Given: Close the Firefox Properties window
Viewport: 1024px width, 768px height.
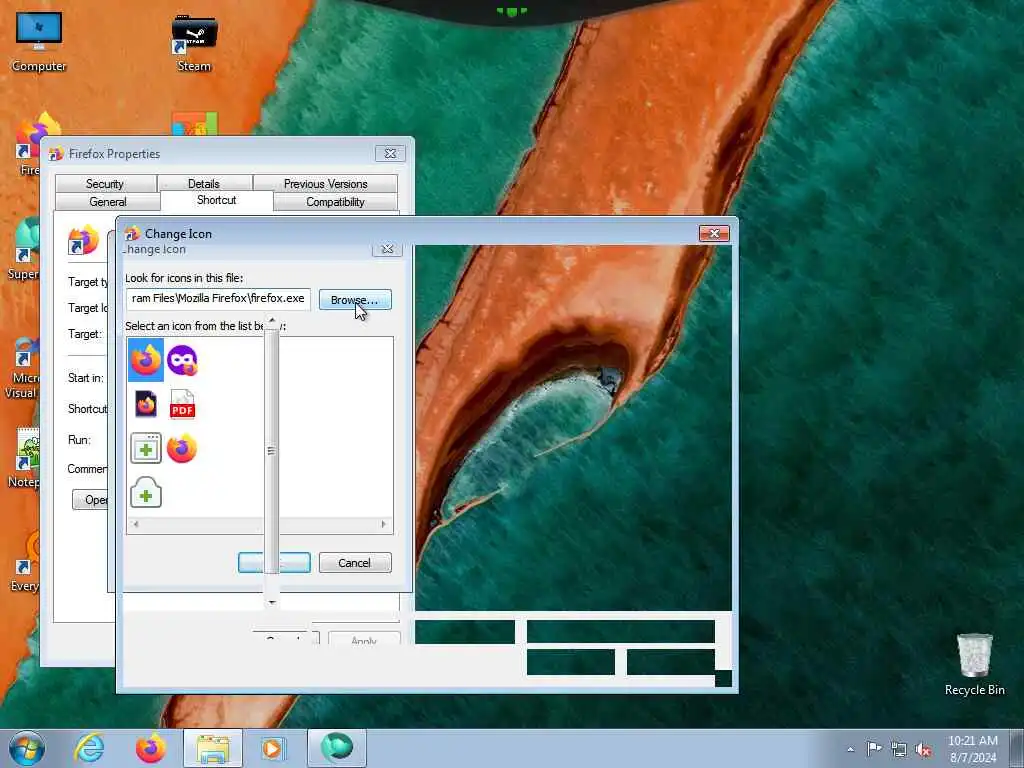Looking at the screenshot, I should pos(390,153).
